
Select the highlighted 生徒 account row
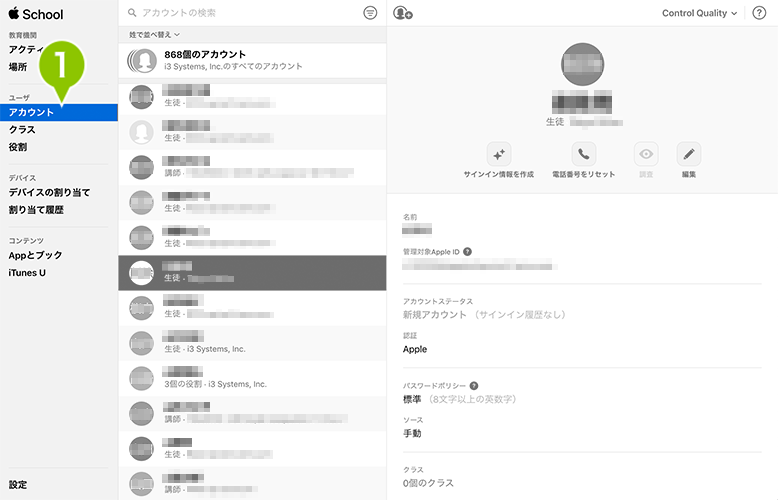tap(252, 273)
